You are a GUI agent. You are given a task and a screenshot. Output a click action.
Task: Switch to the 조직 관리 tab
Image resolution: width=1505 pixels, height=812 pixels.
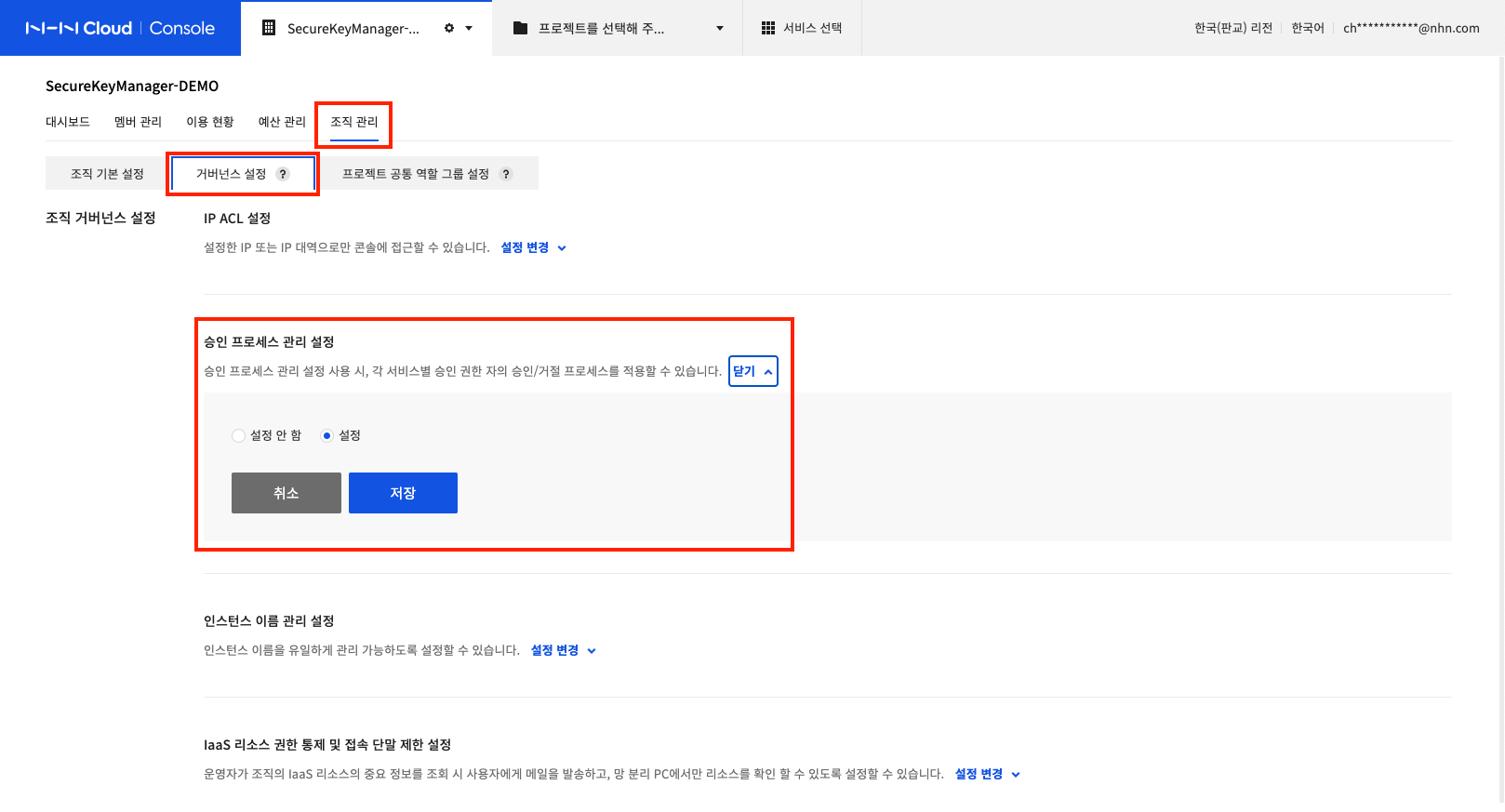[354, 122]
